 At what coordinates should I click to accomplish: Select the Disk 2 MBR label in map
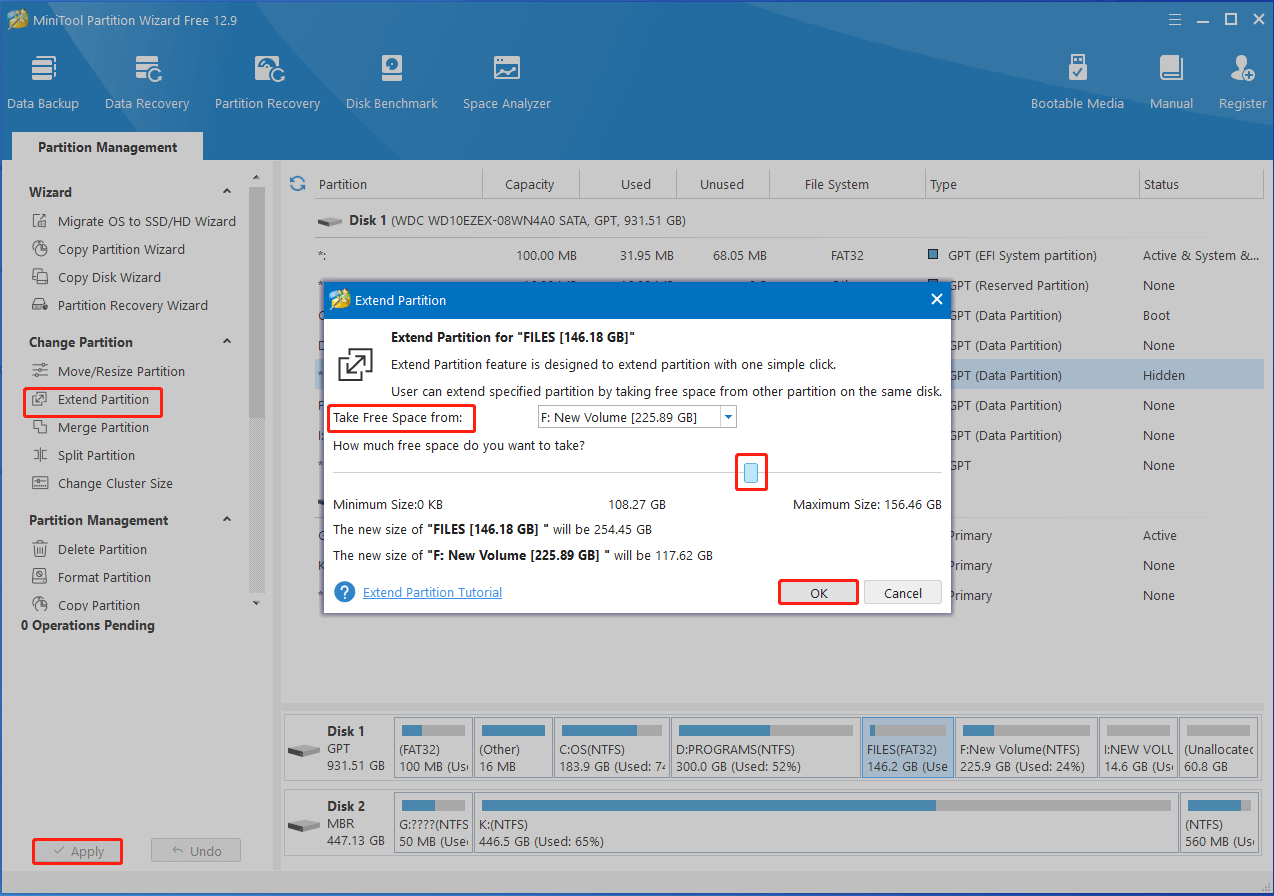338,822
